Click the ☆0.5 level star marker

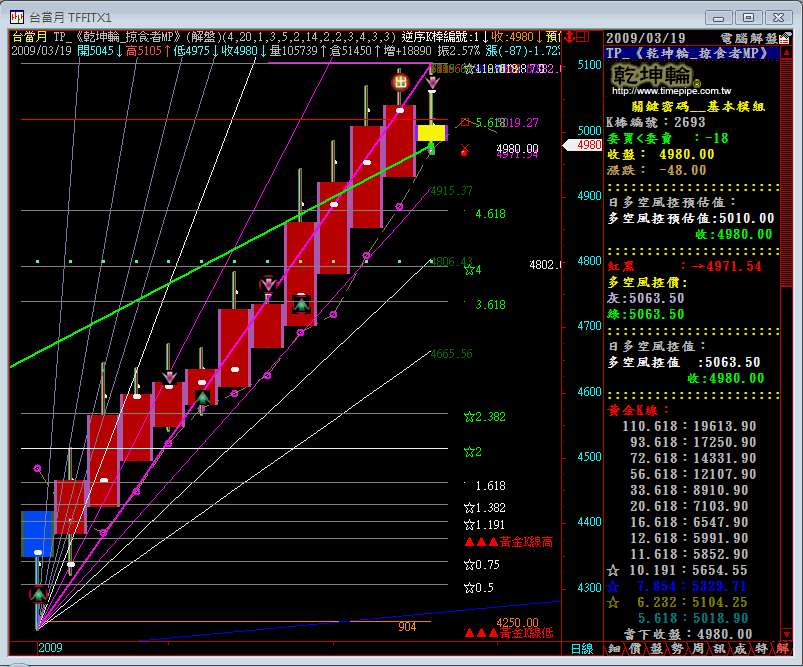(x=469, y=588)
